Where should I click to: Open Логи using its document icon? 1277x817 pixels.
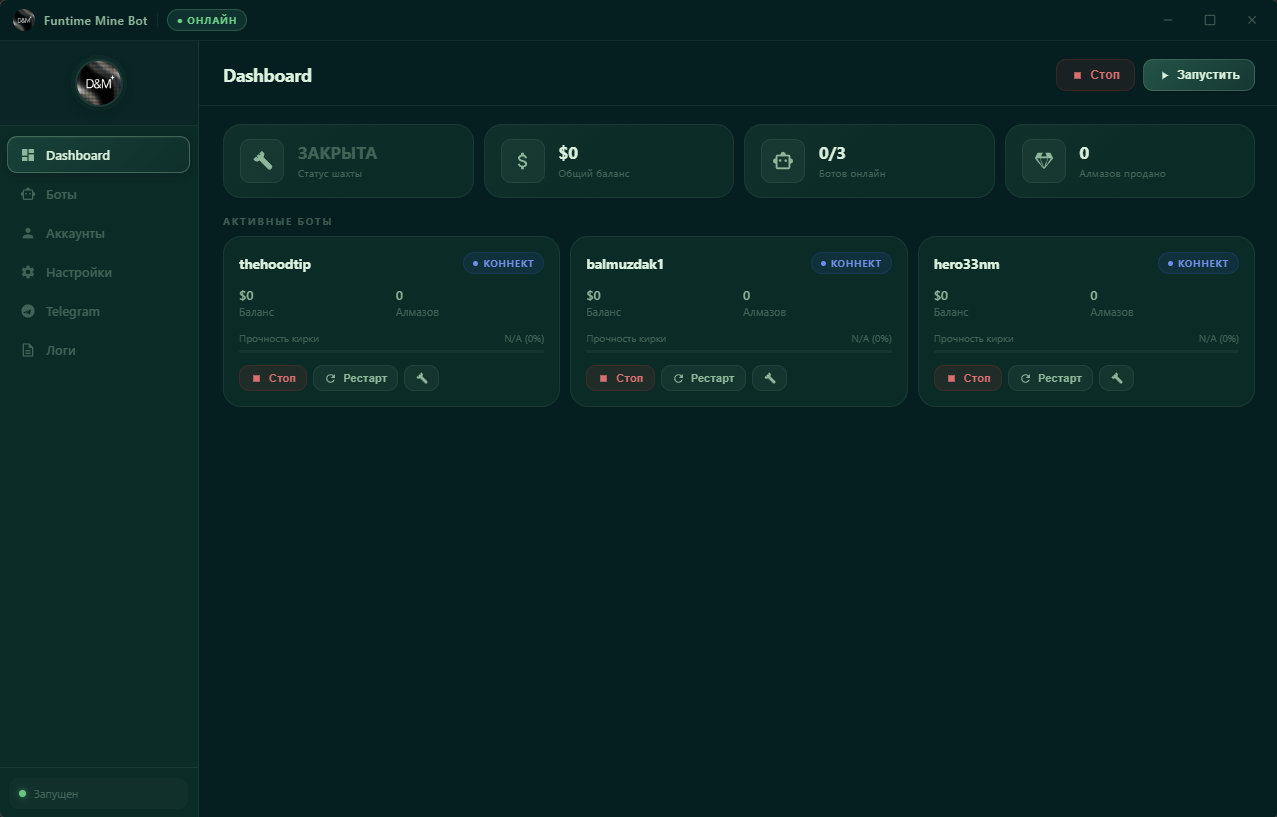[28, 350]
